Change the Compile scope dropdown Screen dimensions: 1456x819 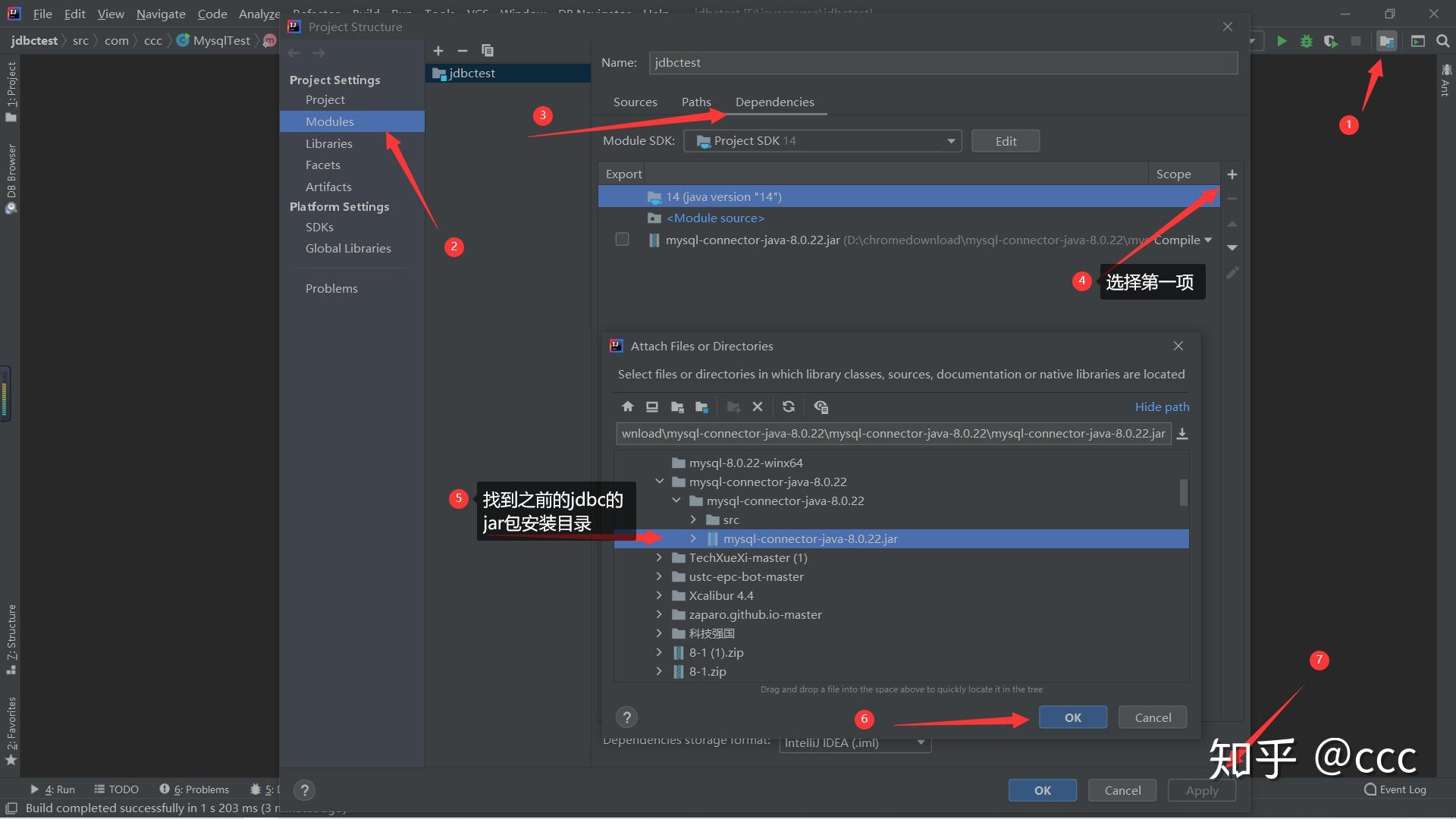point(1183,240)
